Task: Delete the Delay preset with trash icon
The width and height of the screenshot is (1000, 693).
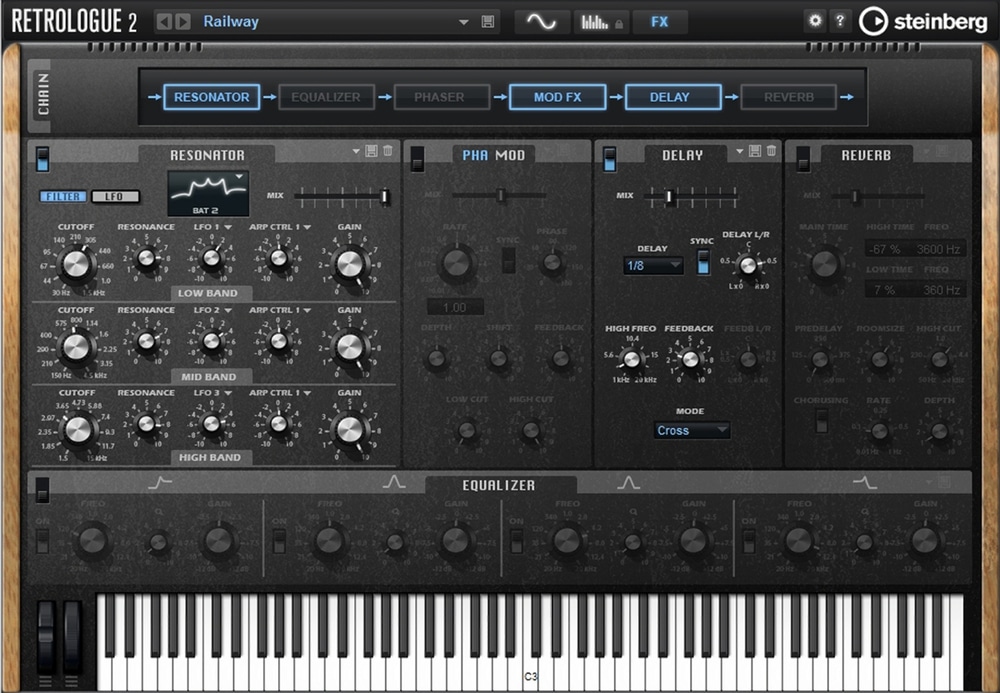Action: click(771, 151)
